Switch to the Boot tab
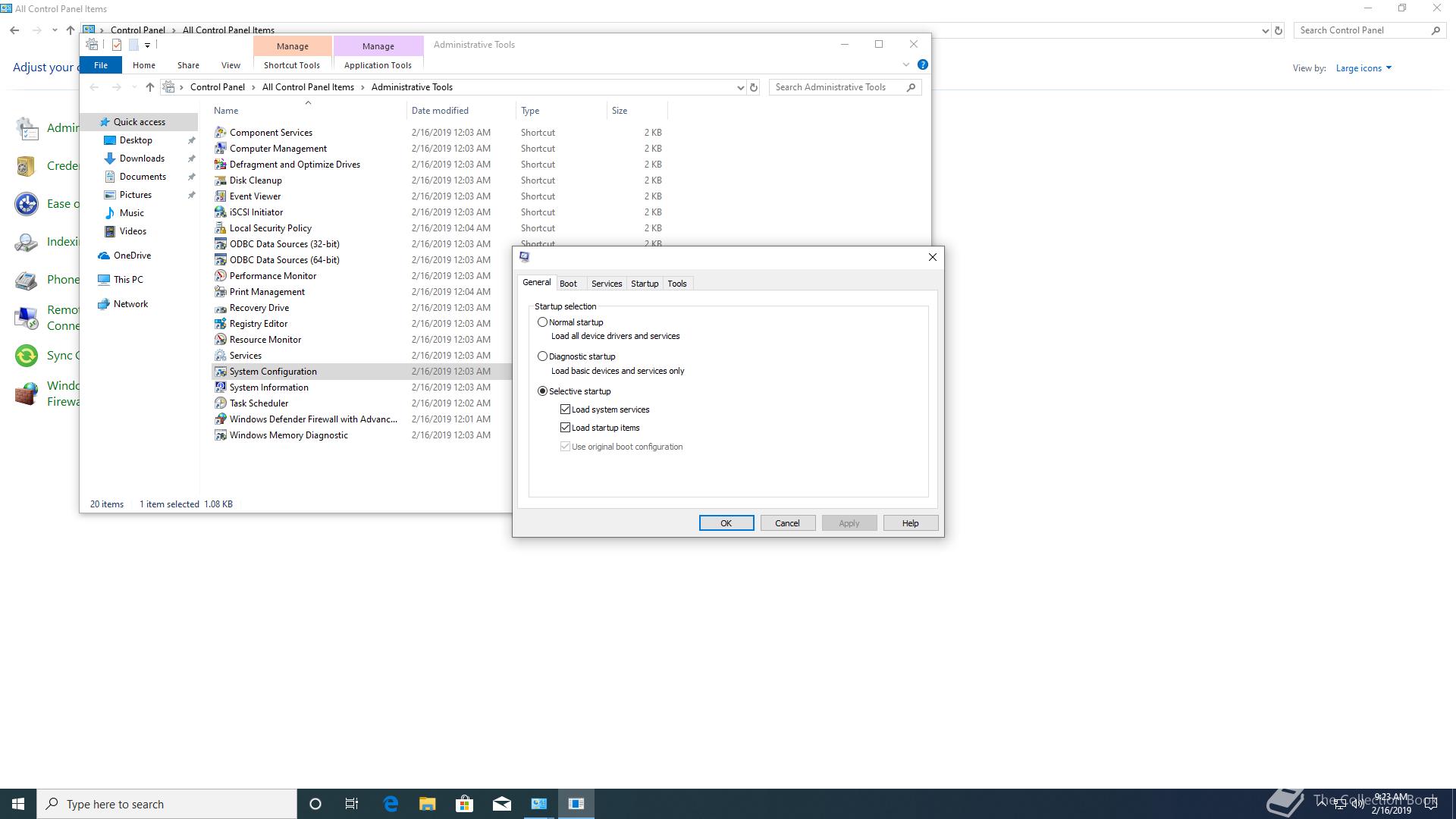 tap(568, 284)
